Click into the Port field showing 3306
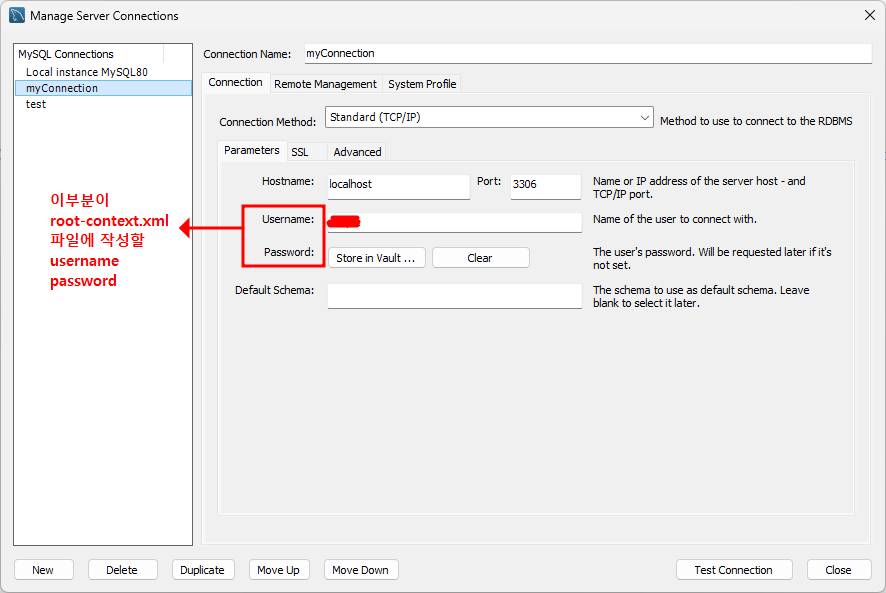This screenshot has width=886, height=593. [545, 186]
